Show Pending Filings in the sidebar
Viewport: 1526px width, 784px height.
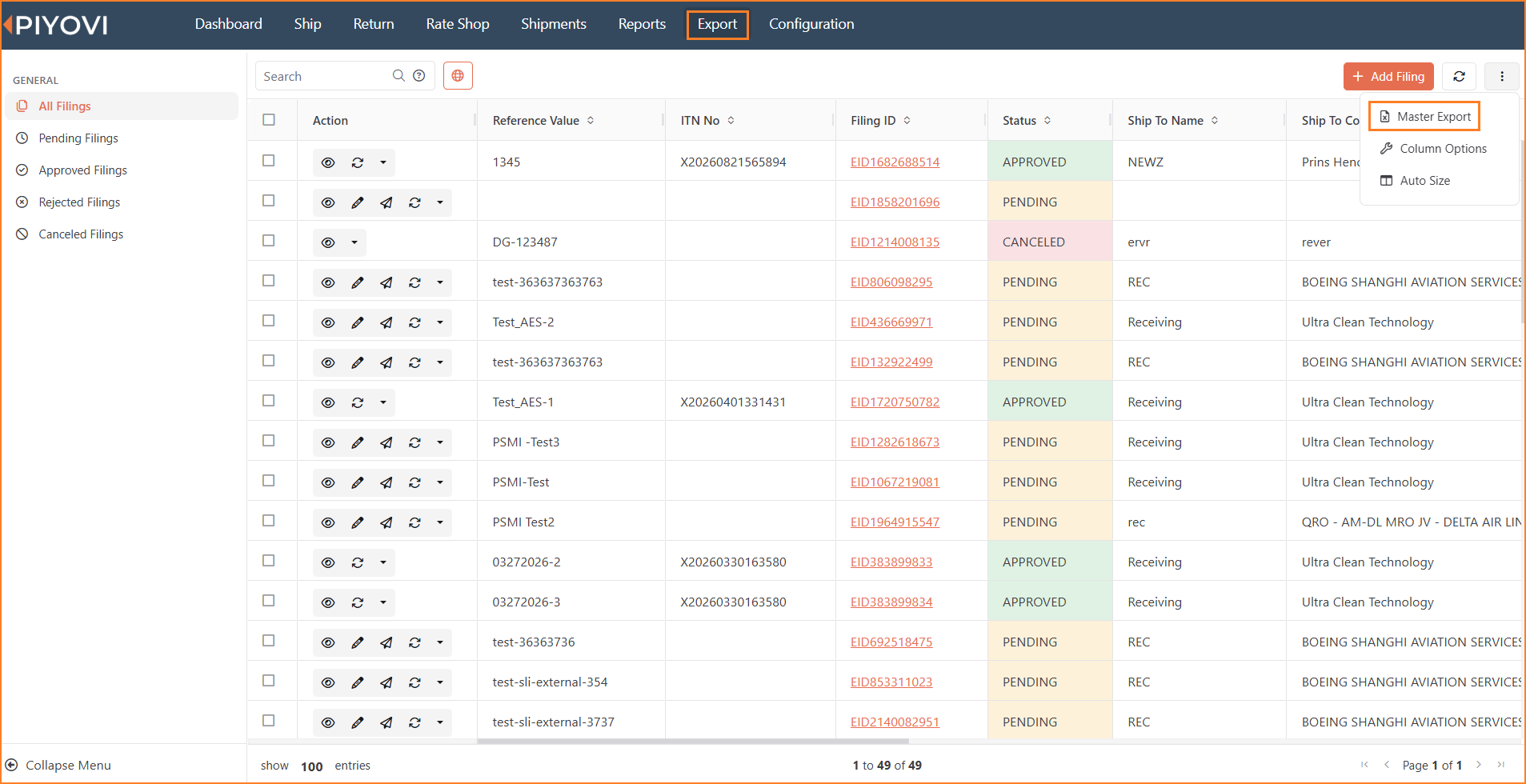[78, 138]
